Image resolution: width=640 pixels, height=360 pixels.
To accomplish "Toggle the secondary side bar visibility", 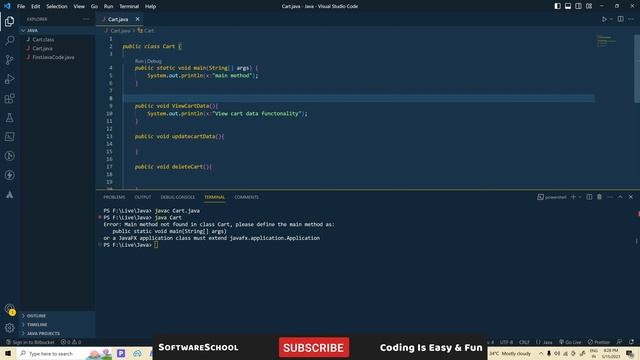I will pyautogui.click(x=578, y=6).
